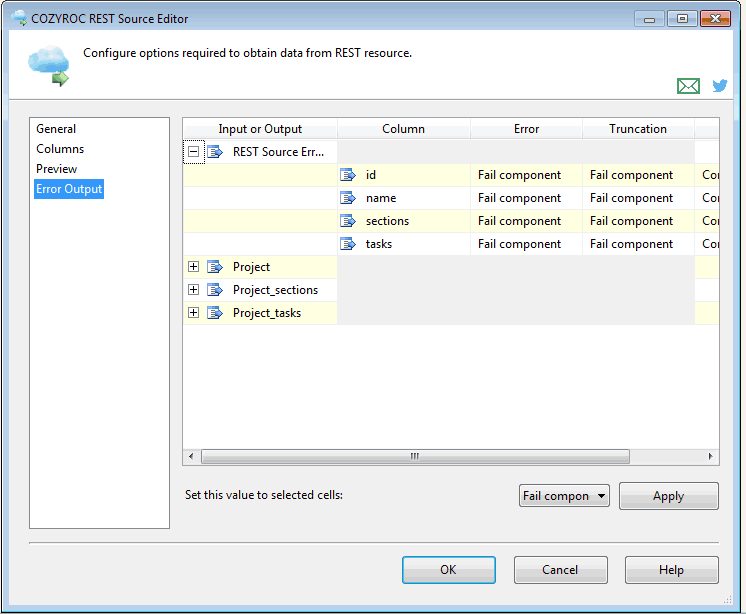Switch to the Columns page
The width and height of the screenshot is (746, 614).
click(60, 149)
